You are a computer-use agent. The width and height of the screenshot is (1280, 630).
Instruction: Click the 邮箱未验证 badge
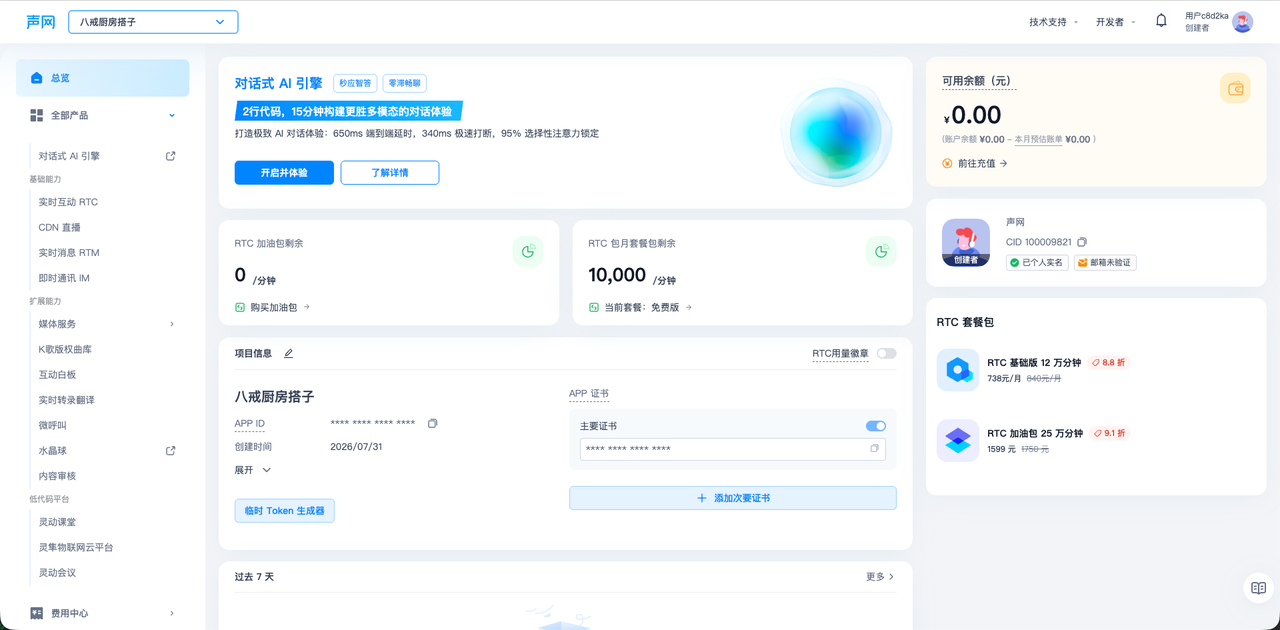click(1105, 263)
